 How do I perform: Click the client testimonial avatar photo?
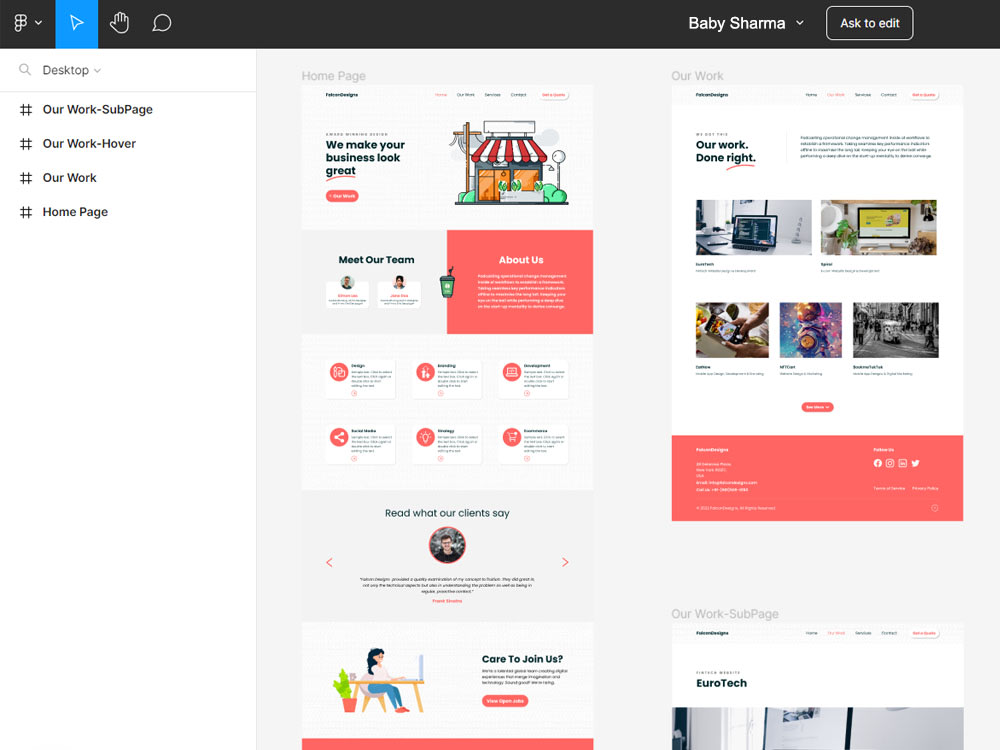[x=447, y=545]
